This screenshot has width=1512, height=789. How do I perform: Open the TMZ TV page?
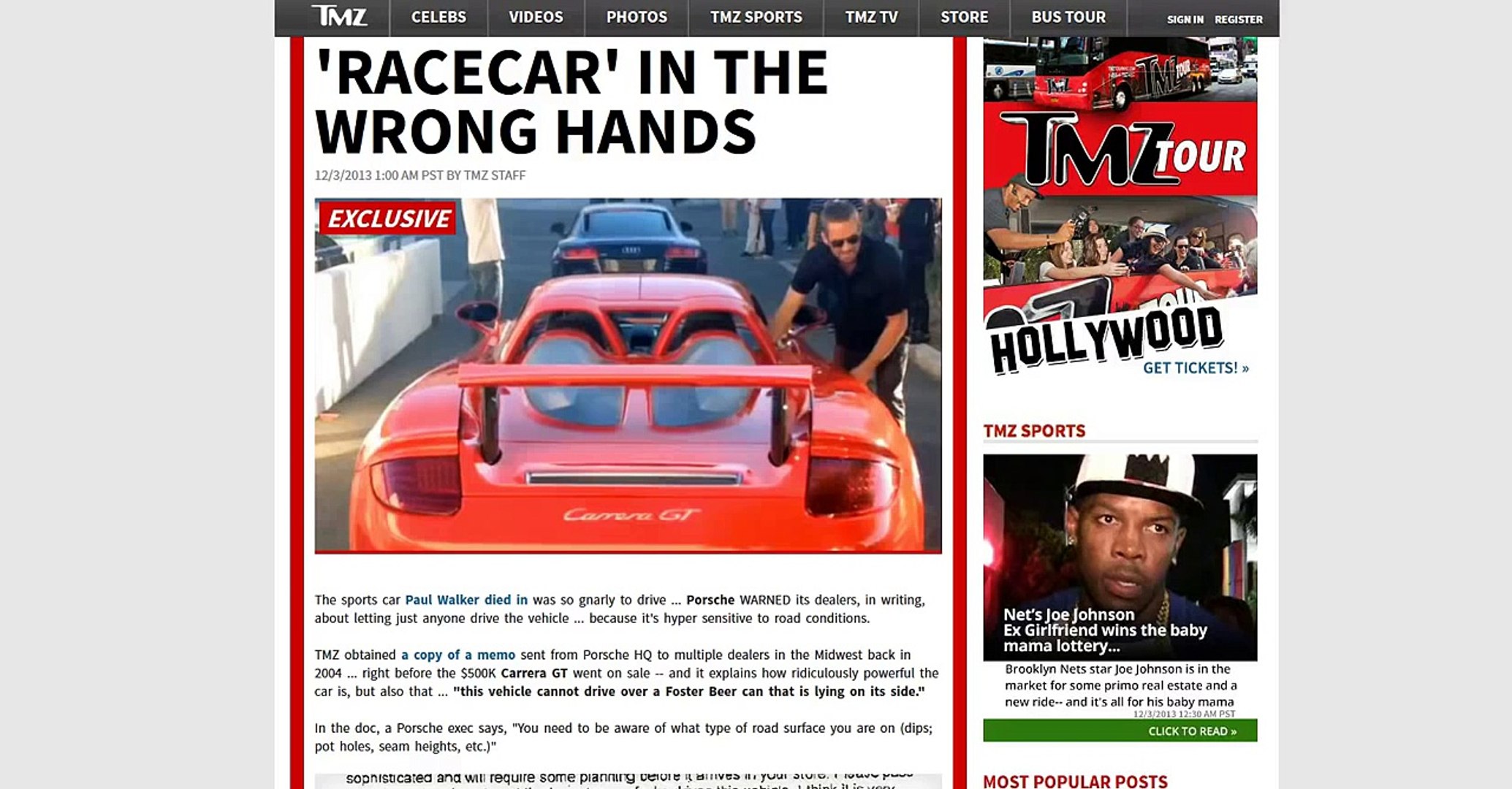[871, 17]
